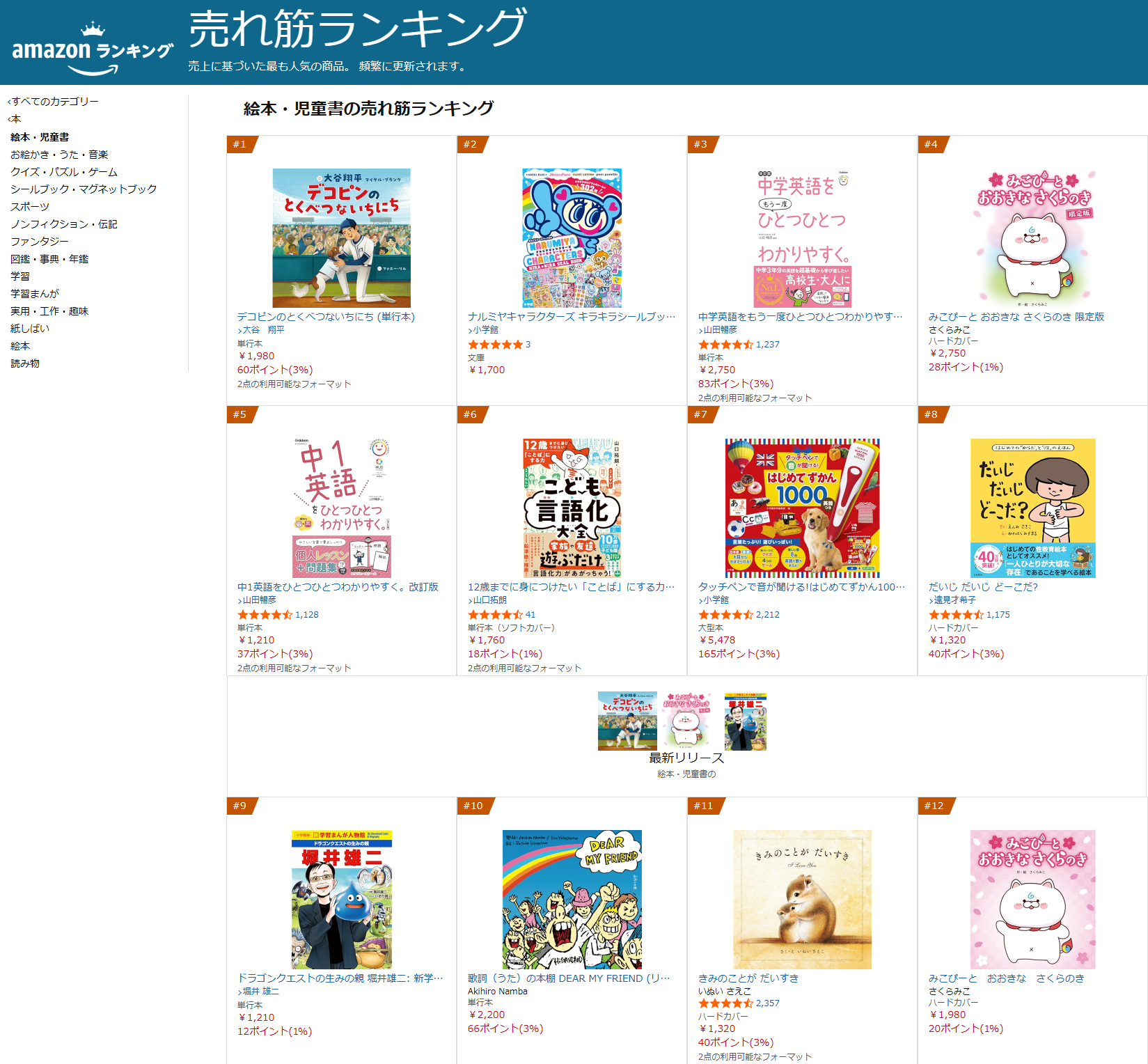Select the 図鑑・事典・年鑑 category
1148x1064 pixels.
[49, 259]
